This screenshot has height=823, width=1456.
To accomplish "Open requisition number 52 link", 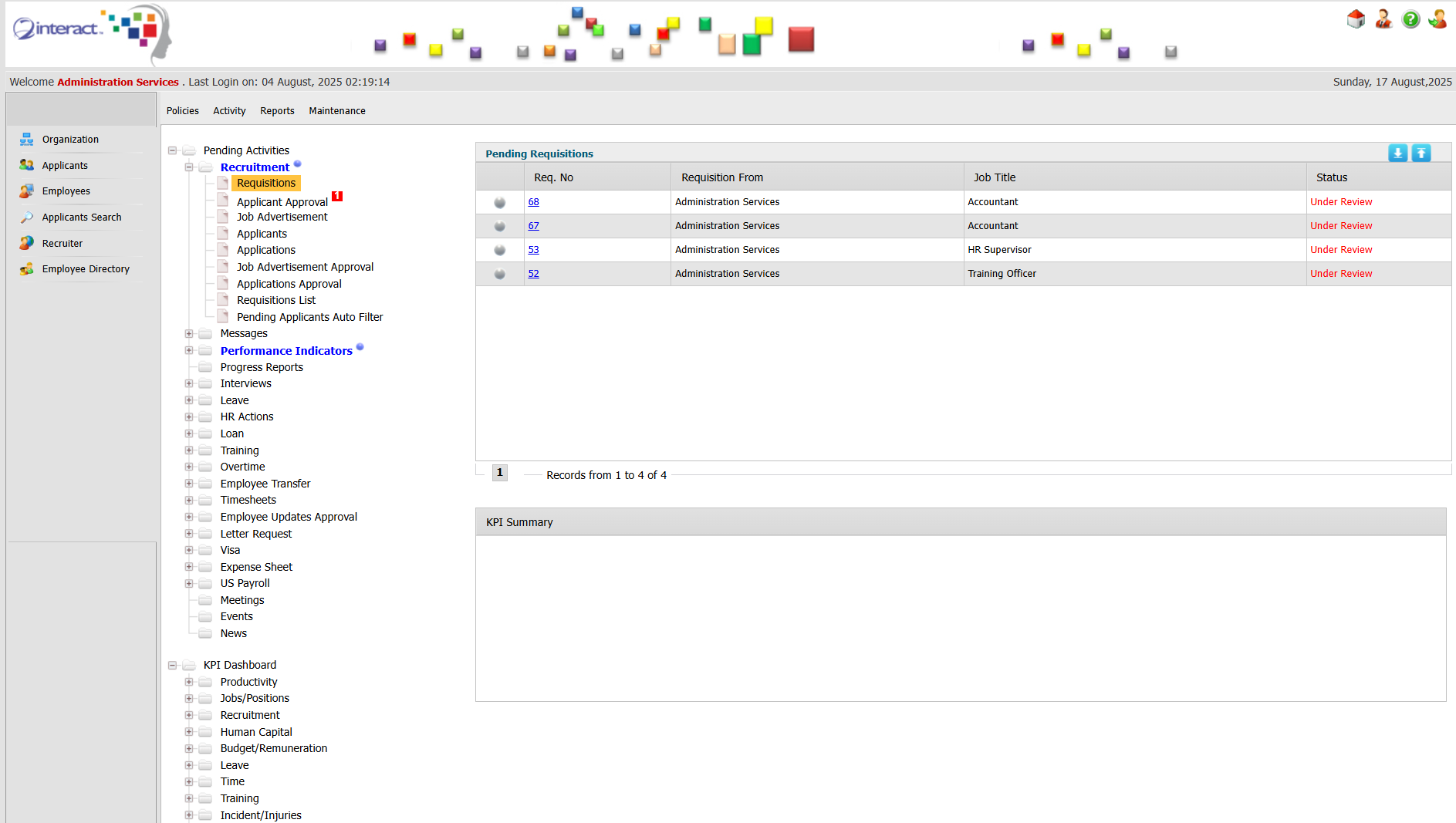I will (534, 274).
